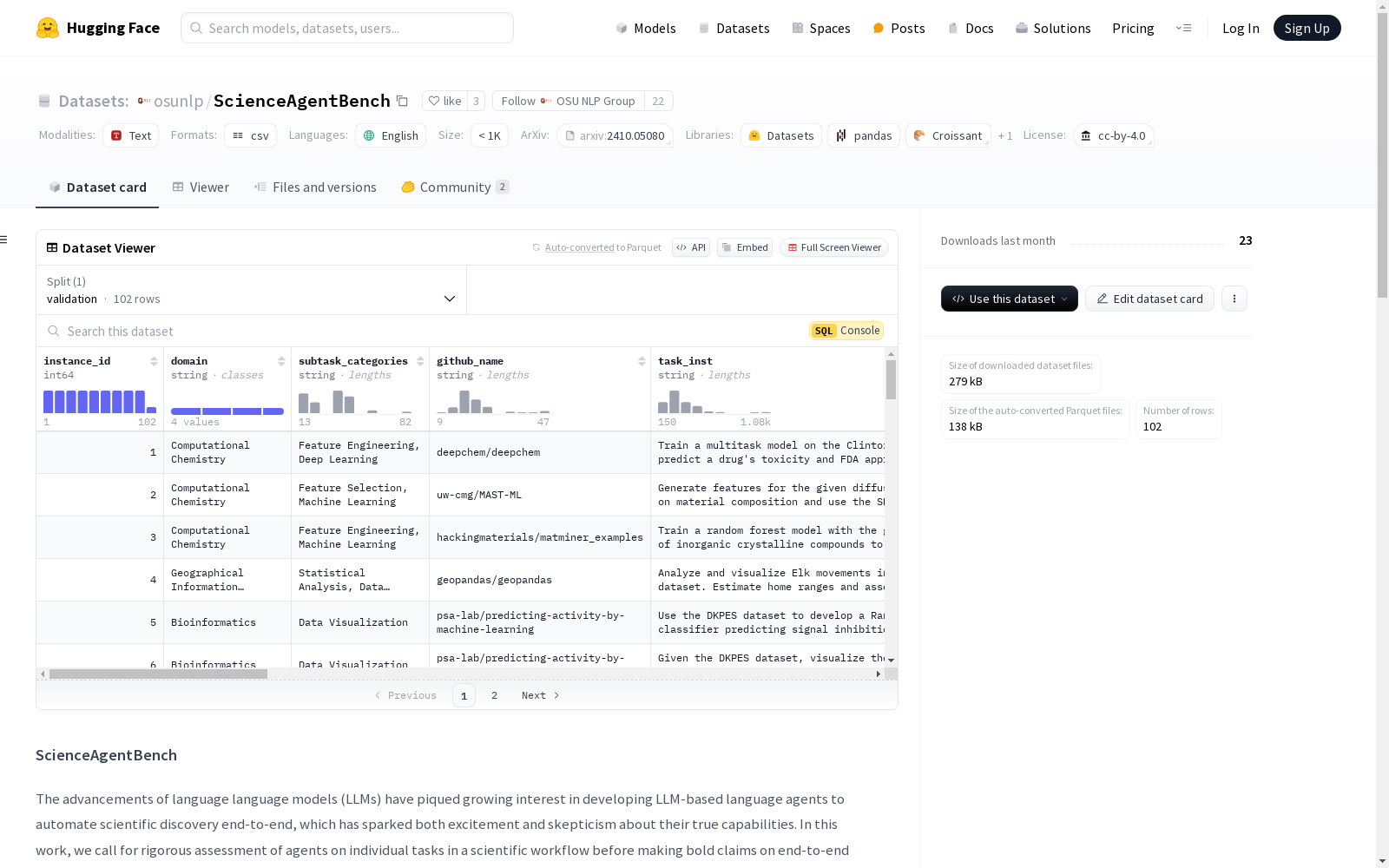Focus the models and datasets search box
This screenshot has height=868, width=1389.
pos(347,28)
